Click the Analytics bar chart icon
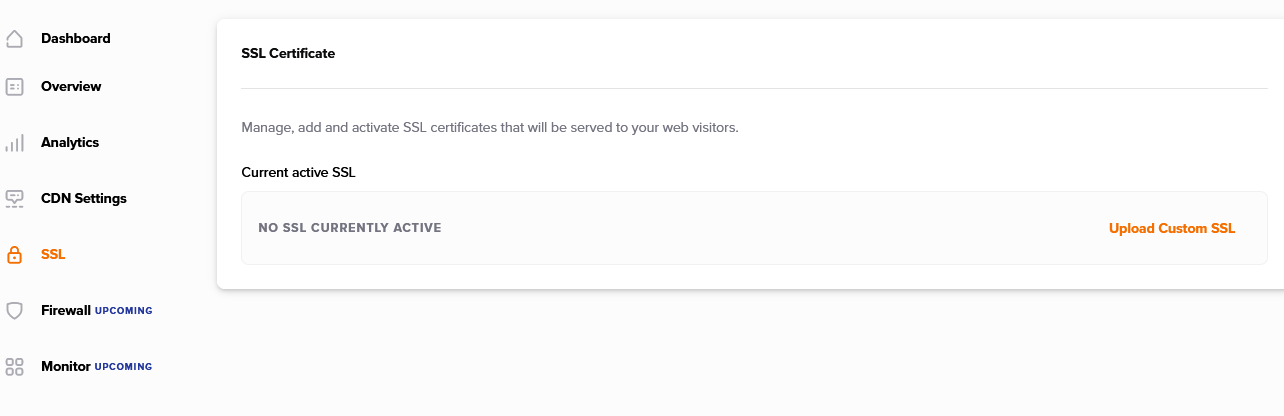This screenshot has height=416, width=1284. coord(14,143)
